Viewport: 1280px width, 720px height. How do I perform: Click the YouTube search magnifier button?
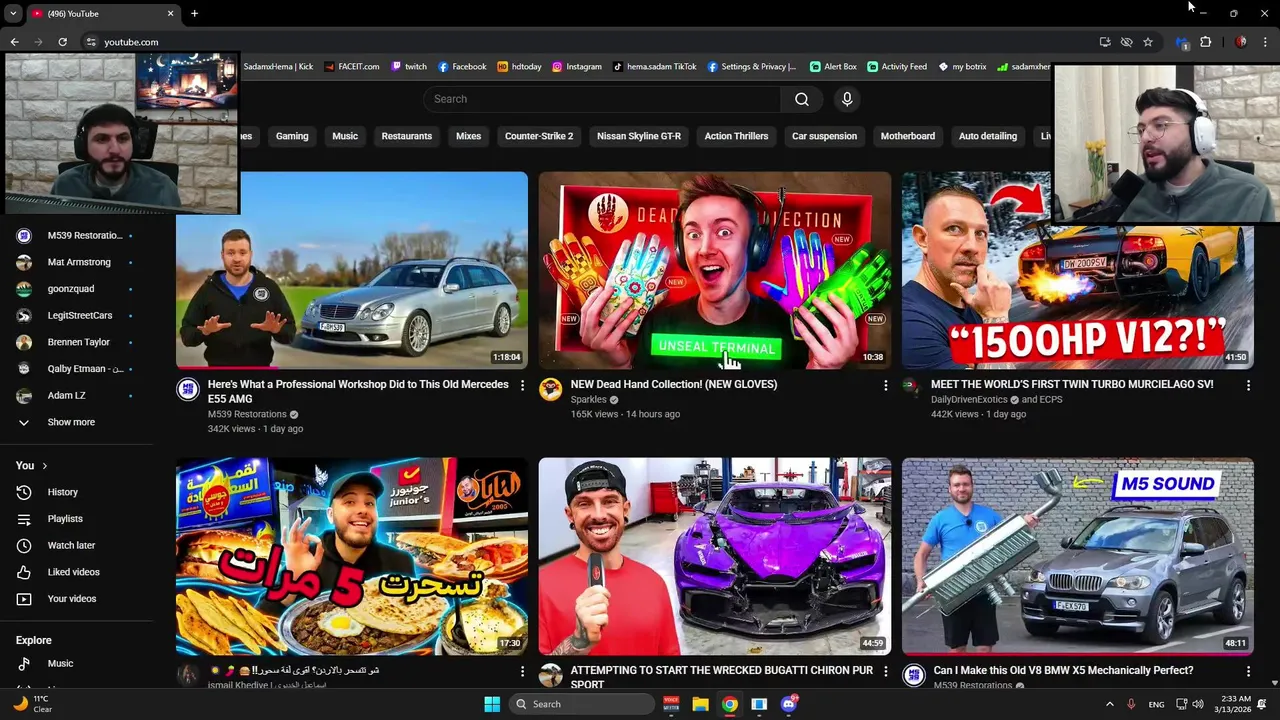[x=801, y=99]
